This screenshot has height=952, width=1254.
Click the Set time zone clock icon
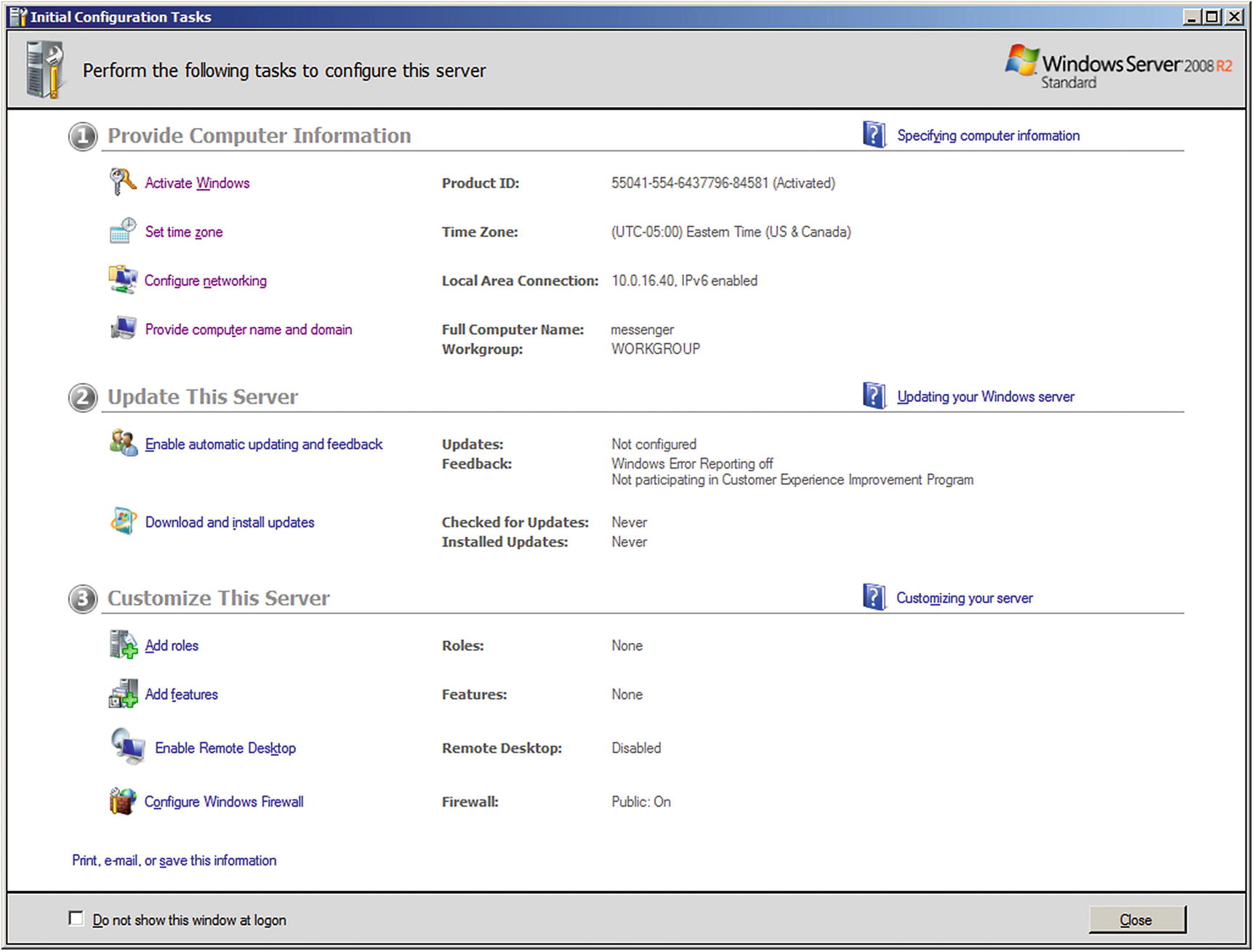[122, 230]
